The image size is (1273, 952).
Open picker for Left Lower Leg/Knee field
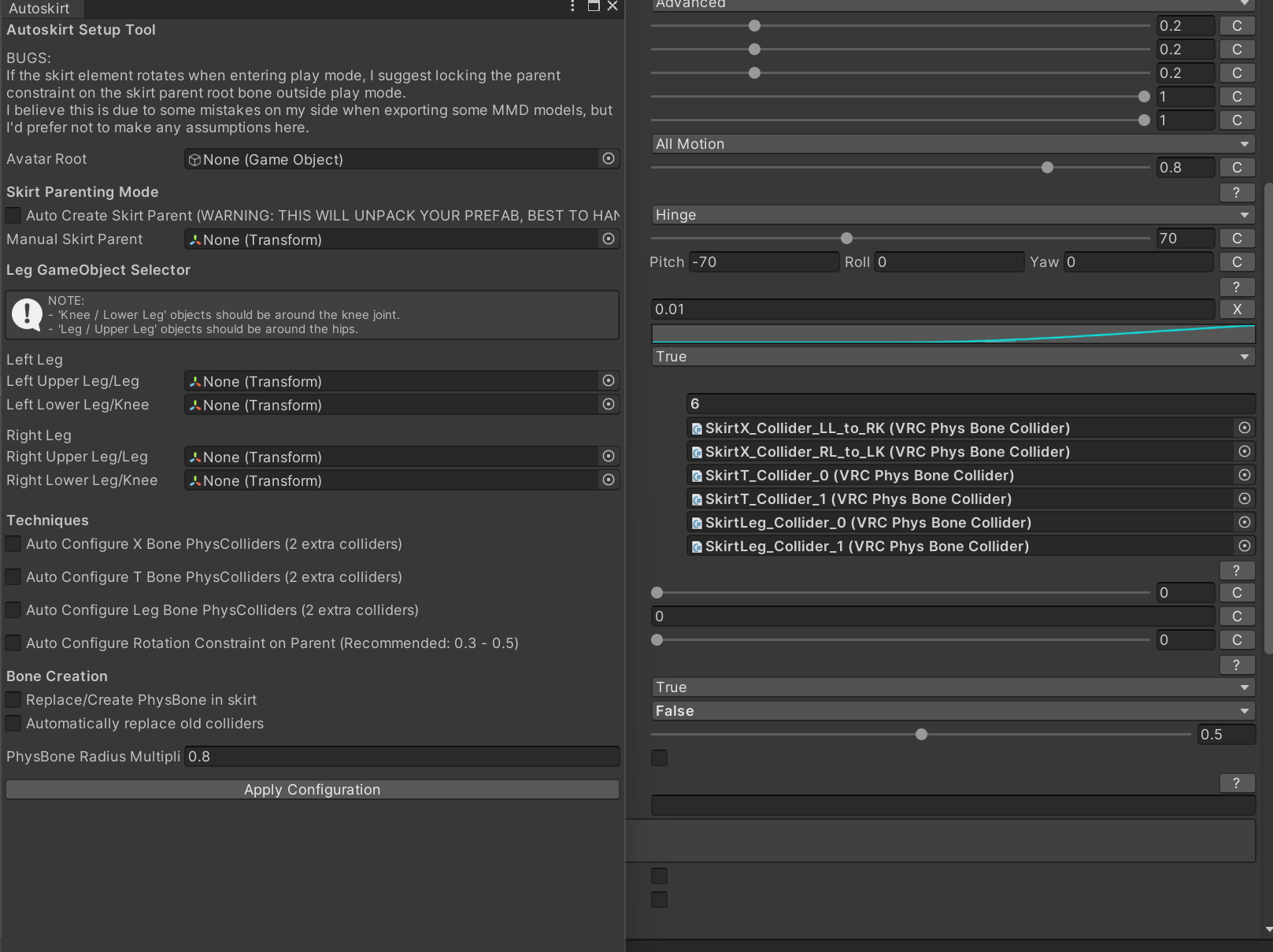tap(609, 405)
